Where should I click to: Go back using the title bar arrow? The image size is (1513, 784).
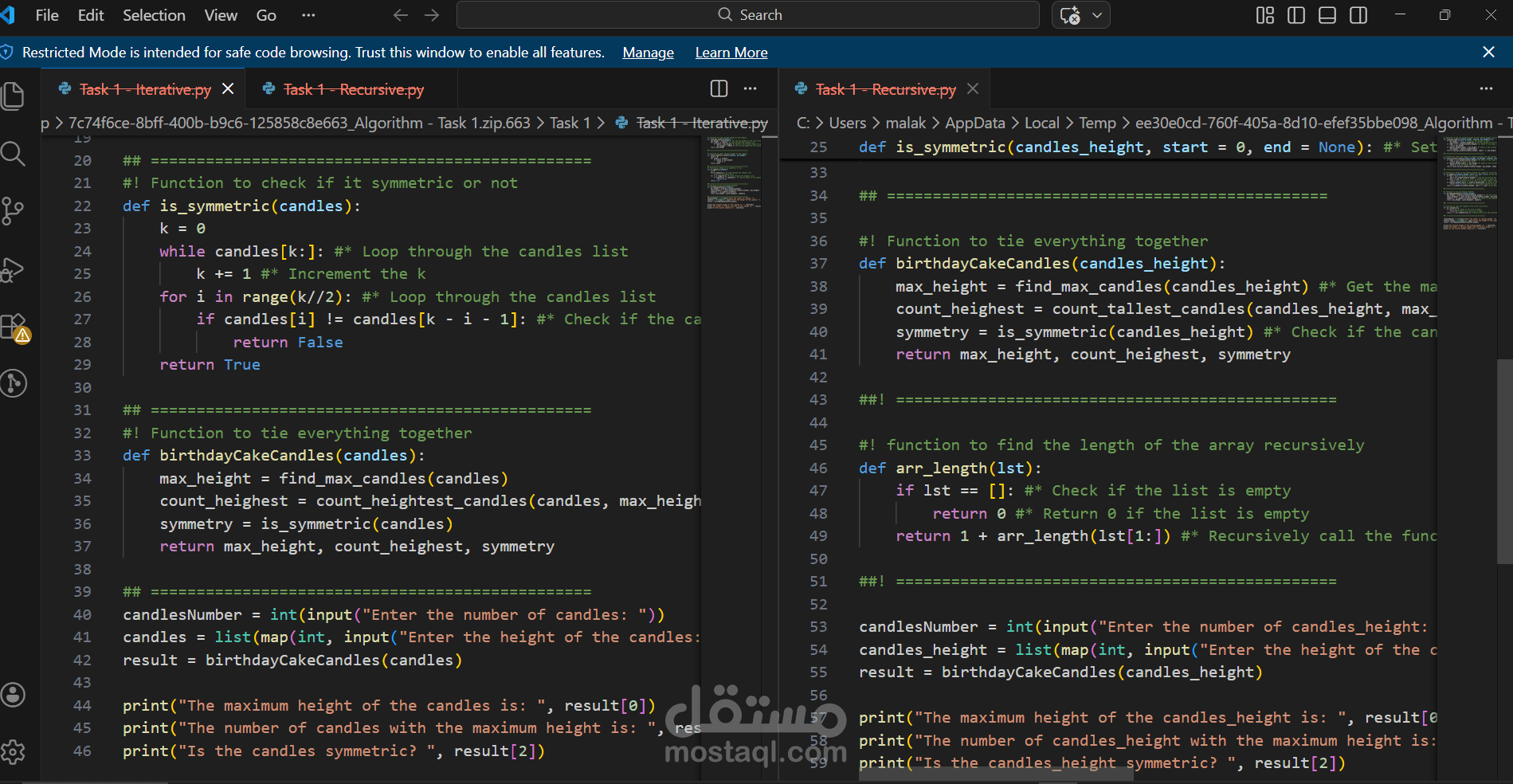(401, 15)
